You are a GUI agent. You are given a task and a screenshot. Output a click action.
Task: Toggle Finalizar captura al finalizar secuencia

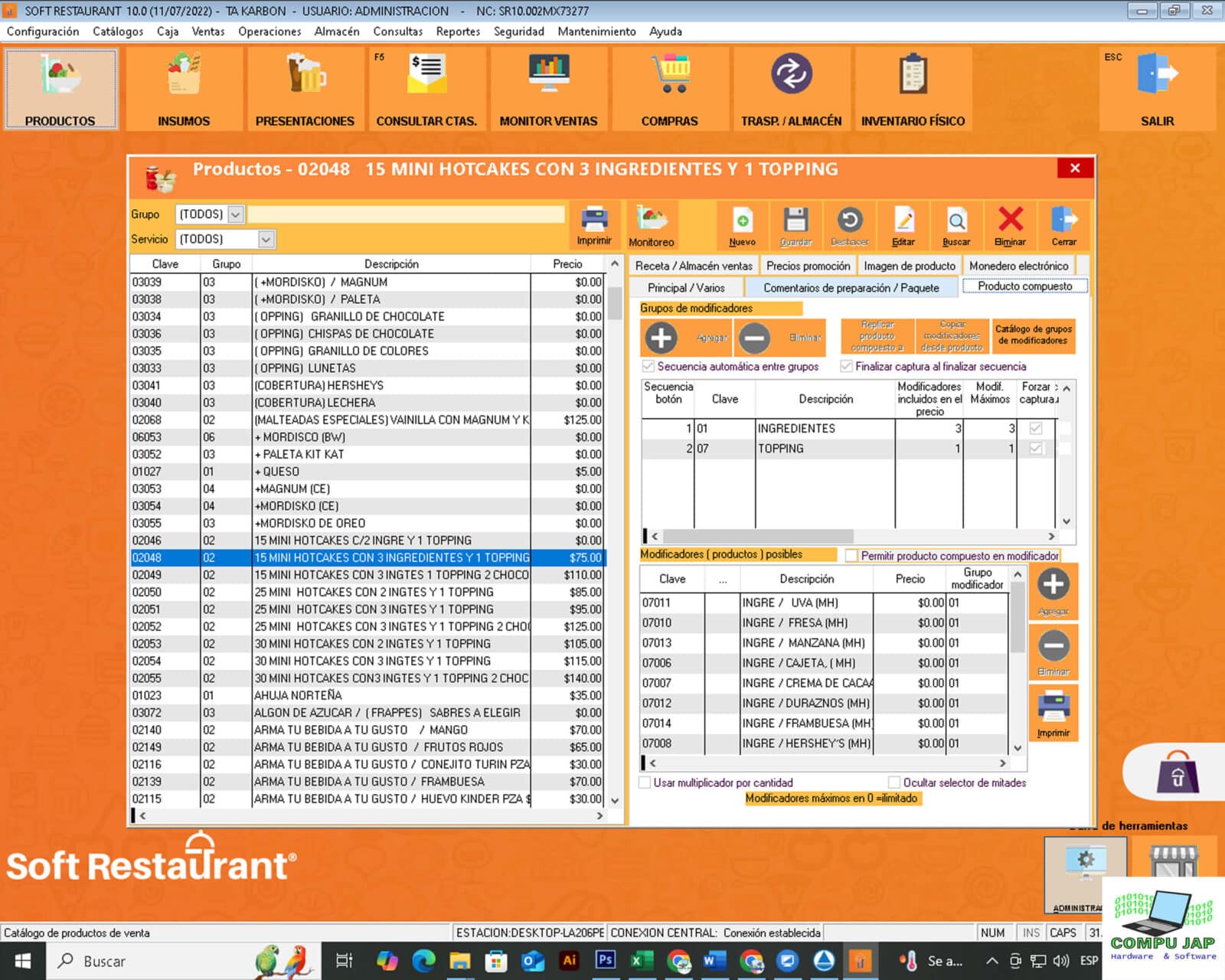click(x=846, y=366)
